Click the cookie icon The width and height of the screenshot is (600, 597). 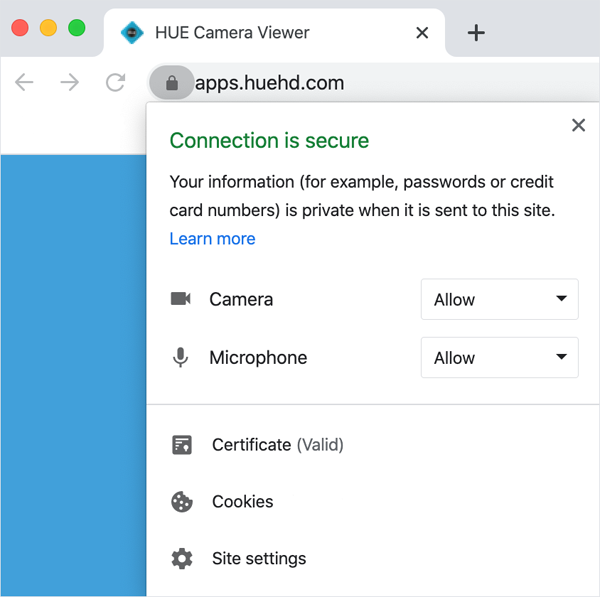[x=182, y=502]
